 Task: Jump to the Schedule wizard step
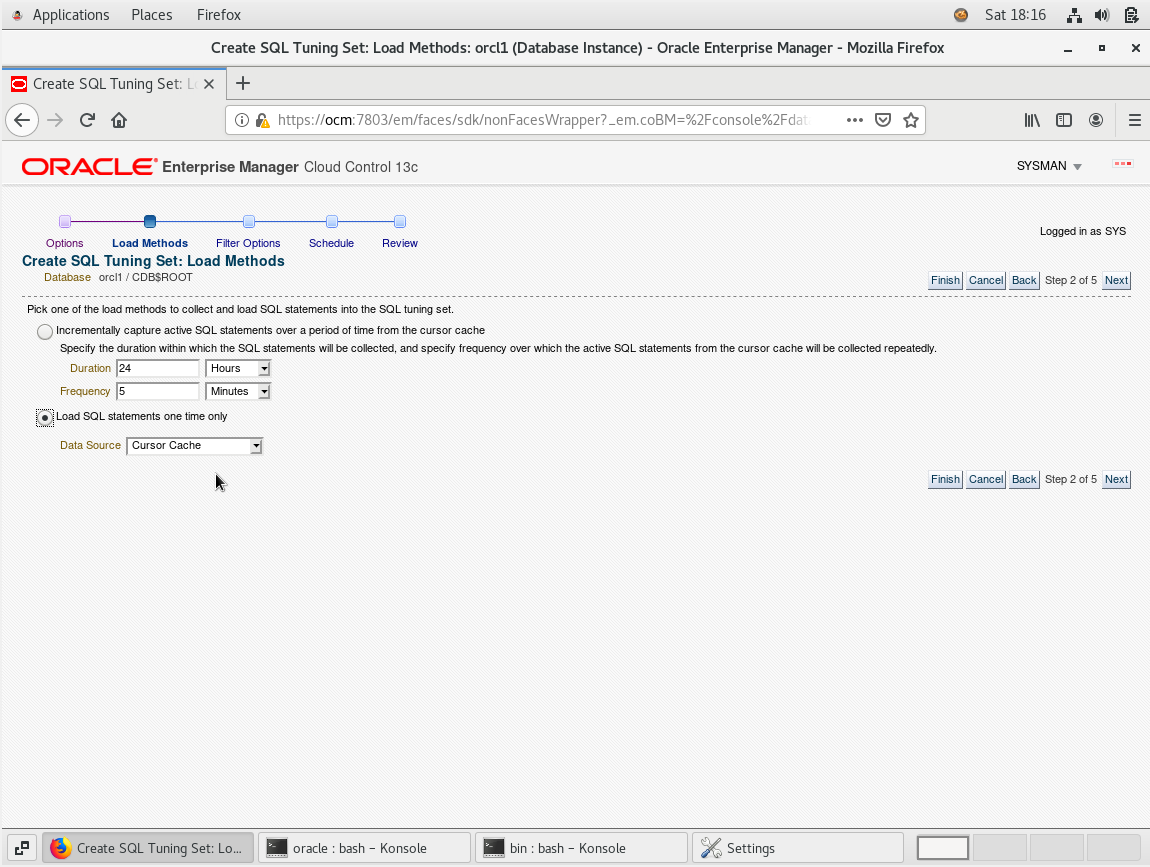click(331, 243)
